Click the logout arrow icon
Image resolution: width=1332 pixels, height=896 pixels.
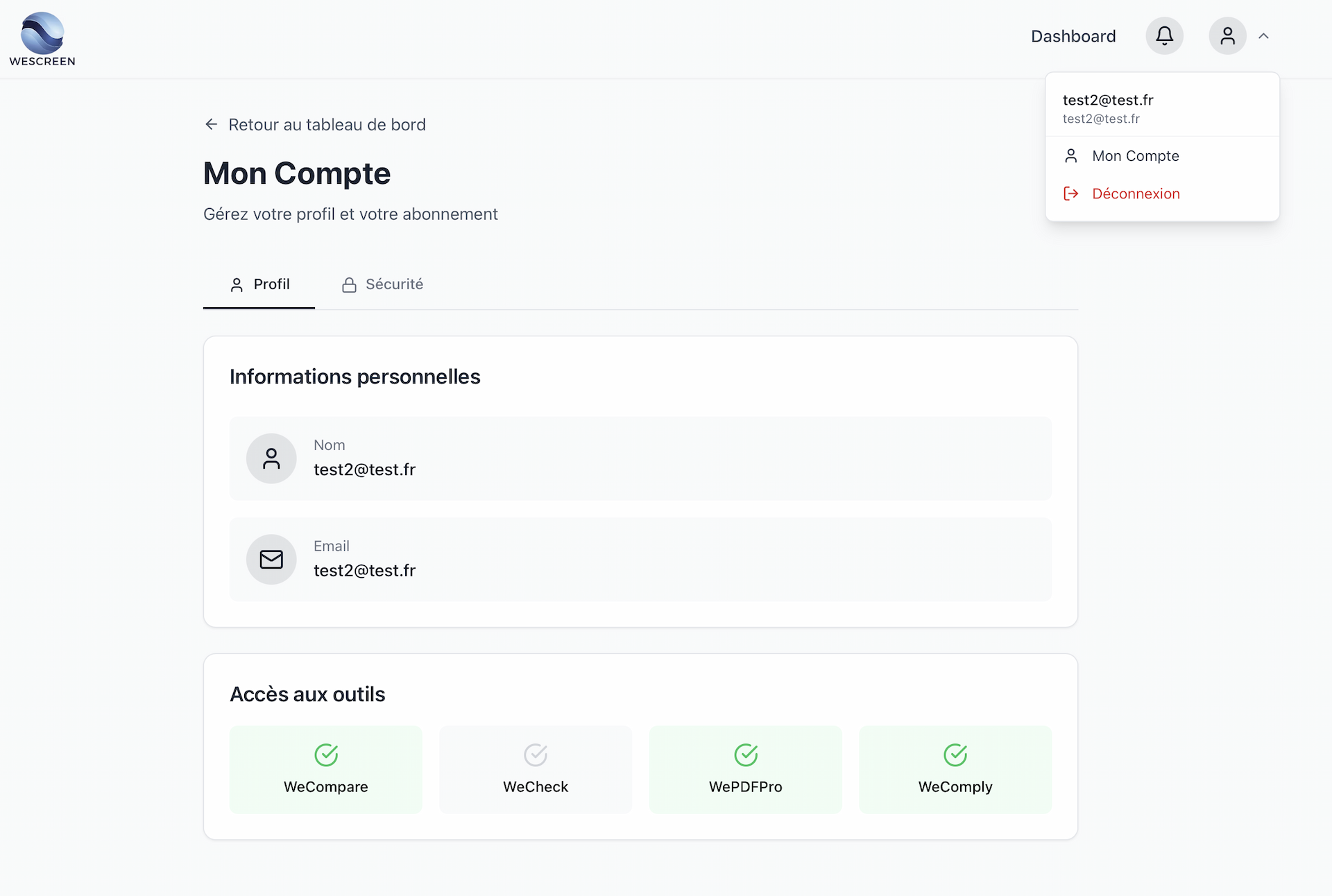(1070, 193)
